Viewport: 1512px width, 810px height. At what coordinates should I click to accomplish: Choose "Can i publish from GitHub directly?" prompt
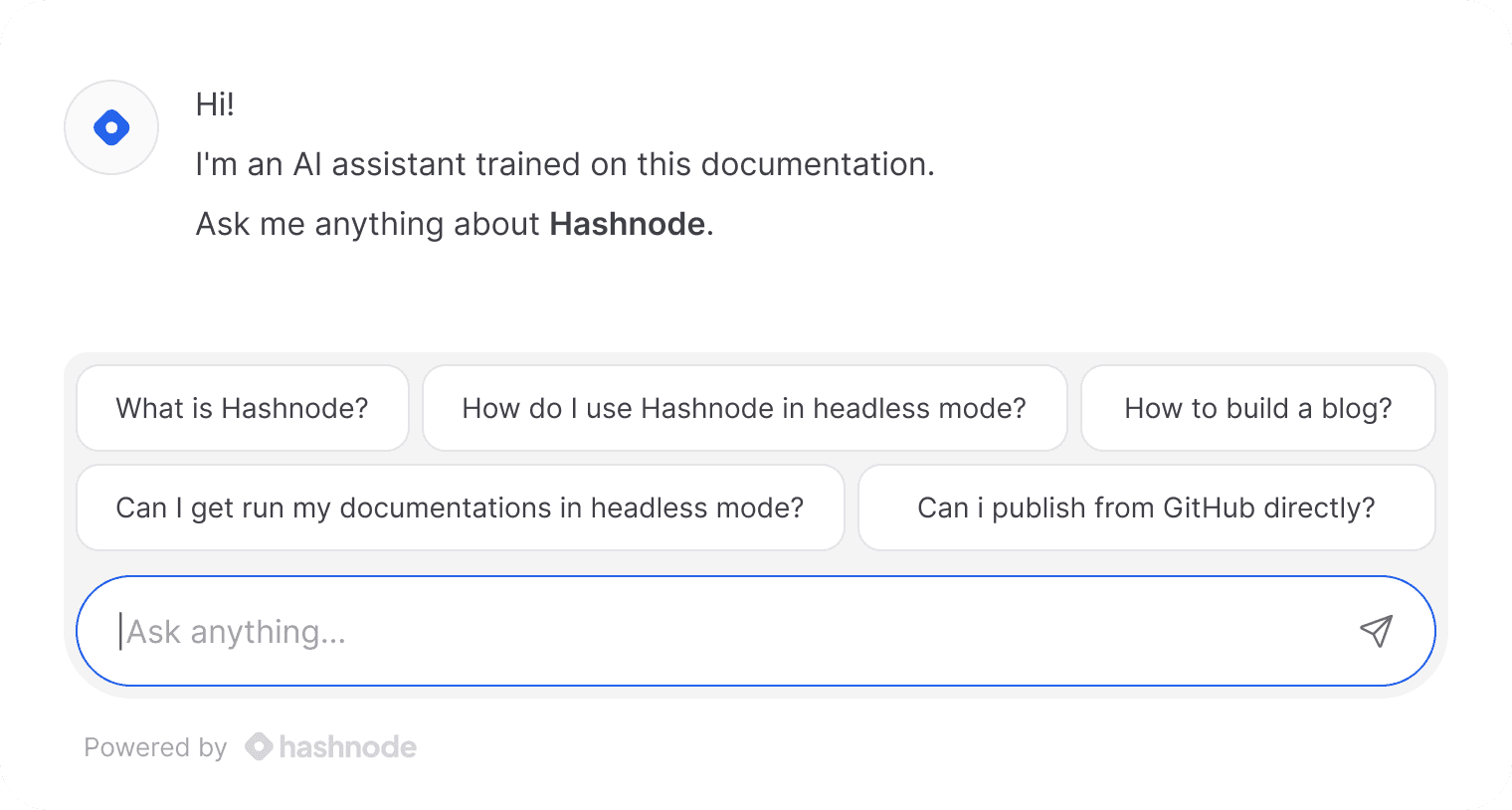pyautogui.click(x=1147, y=507)
